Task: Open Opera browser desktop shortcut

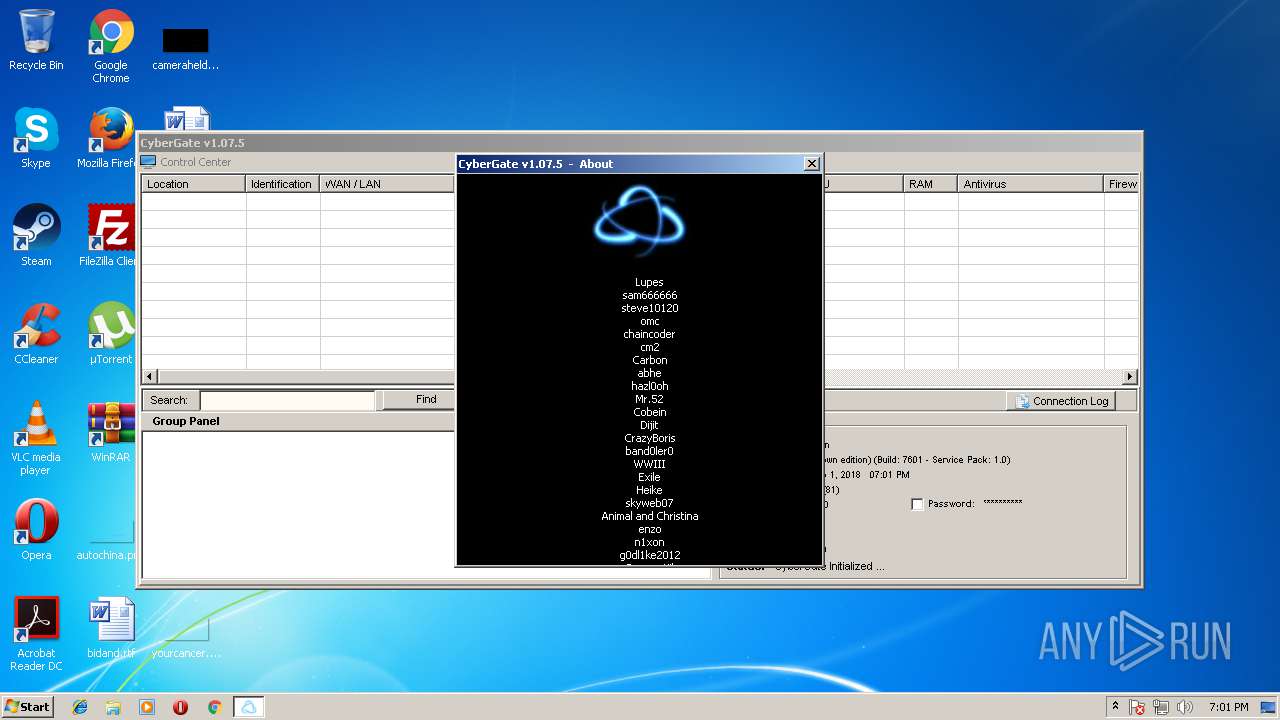Action: pyautogui.click(x=36, y=530)
